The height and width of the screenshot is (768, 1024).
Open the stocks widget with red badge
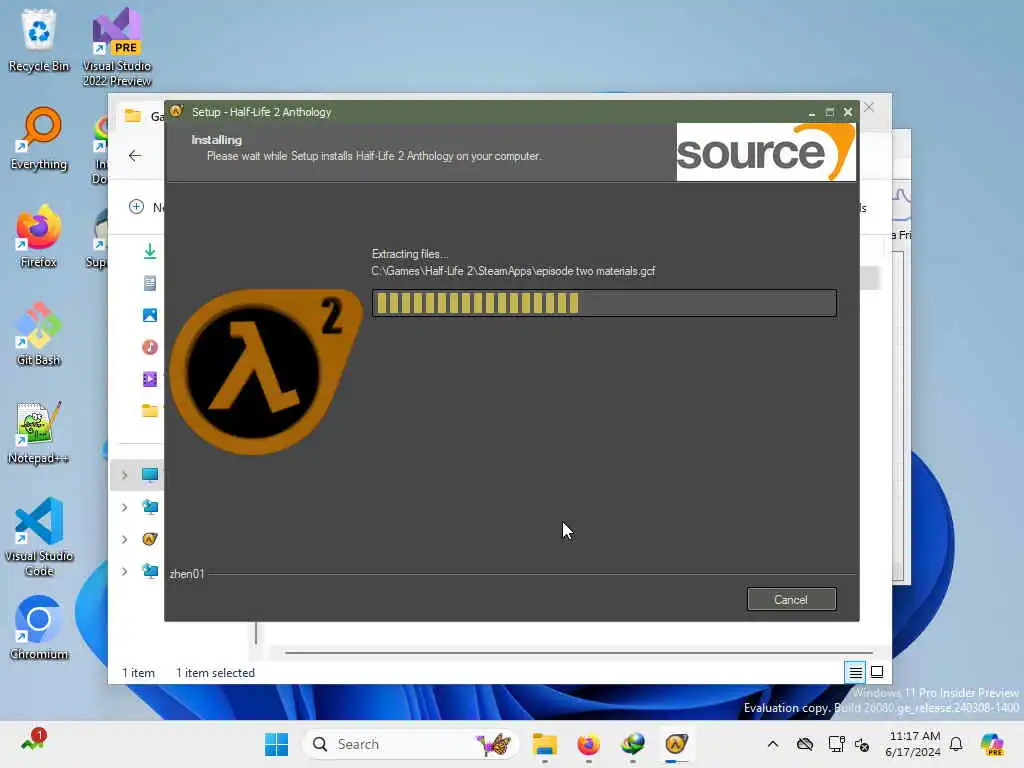pyautogui.click(x=32, y=741)
